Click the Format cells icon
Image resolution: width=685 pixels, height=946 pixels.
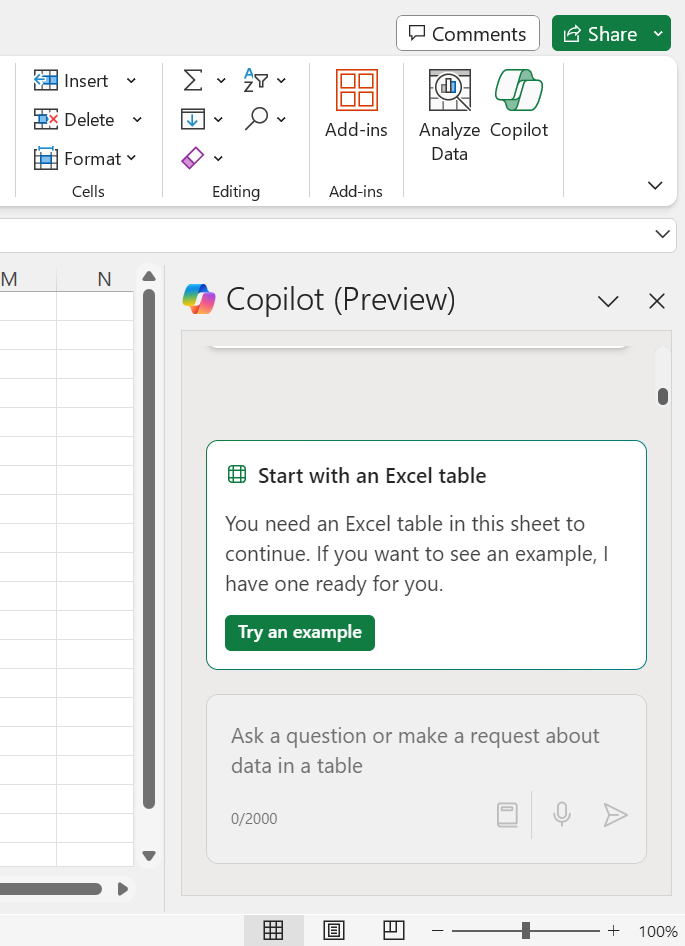pyautogui.click(x=46, y=159)
